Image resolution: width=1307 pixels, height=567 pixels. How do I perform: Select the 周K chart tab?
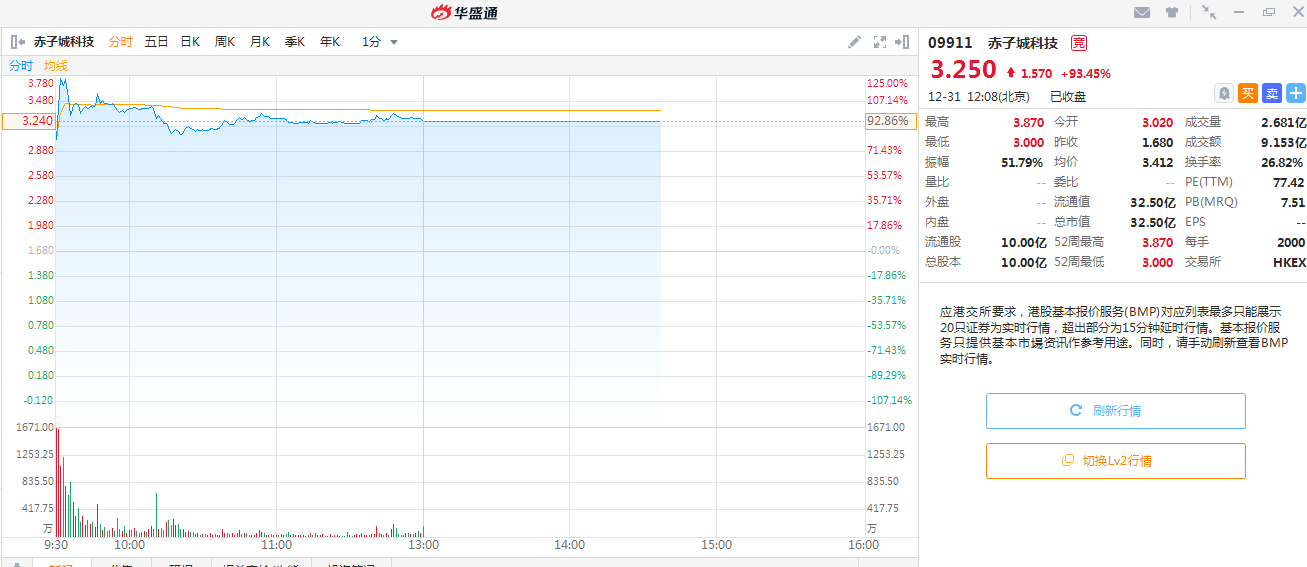(x=225, y=42)
